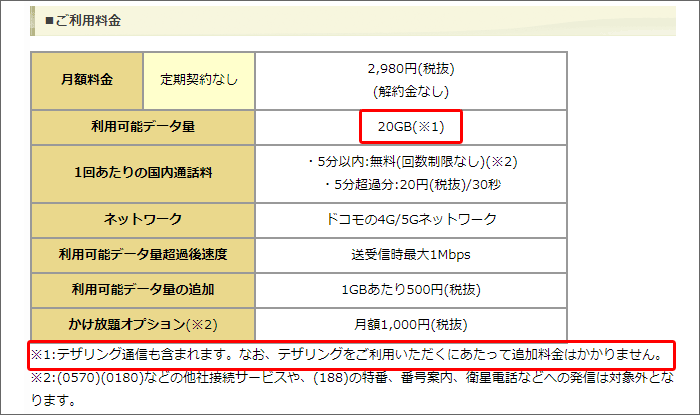The width and height of the screenshot is (700, 415).
Task: Click the ※2 footnote about (0570)(0180)
Action: [352, 389]
